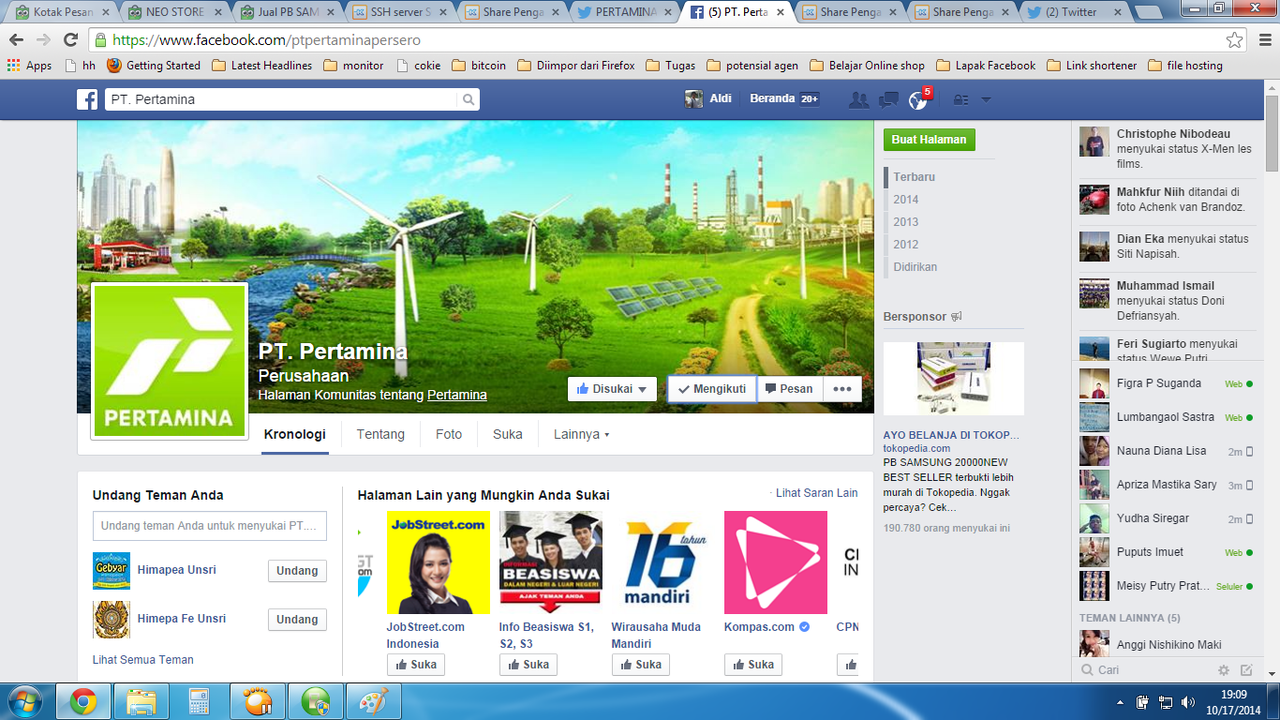Open chat settings gear icon

point(1223,670)
